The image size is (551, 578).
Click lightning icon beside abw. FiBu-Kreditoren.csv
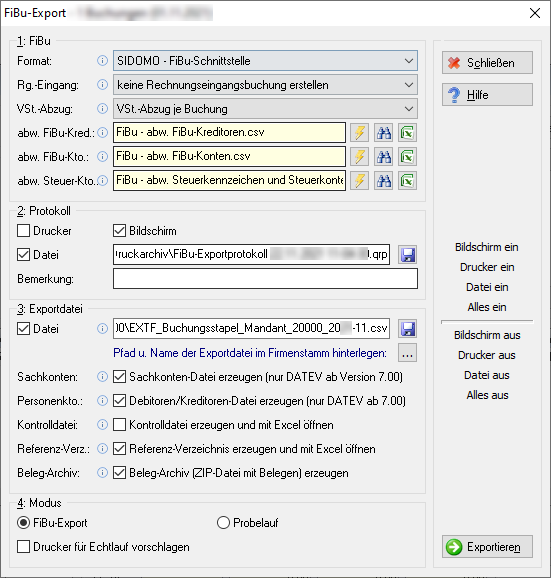tap(359, 133)
